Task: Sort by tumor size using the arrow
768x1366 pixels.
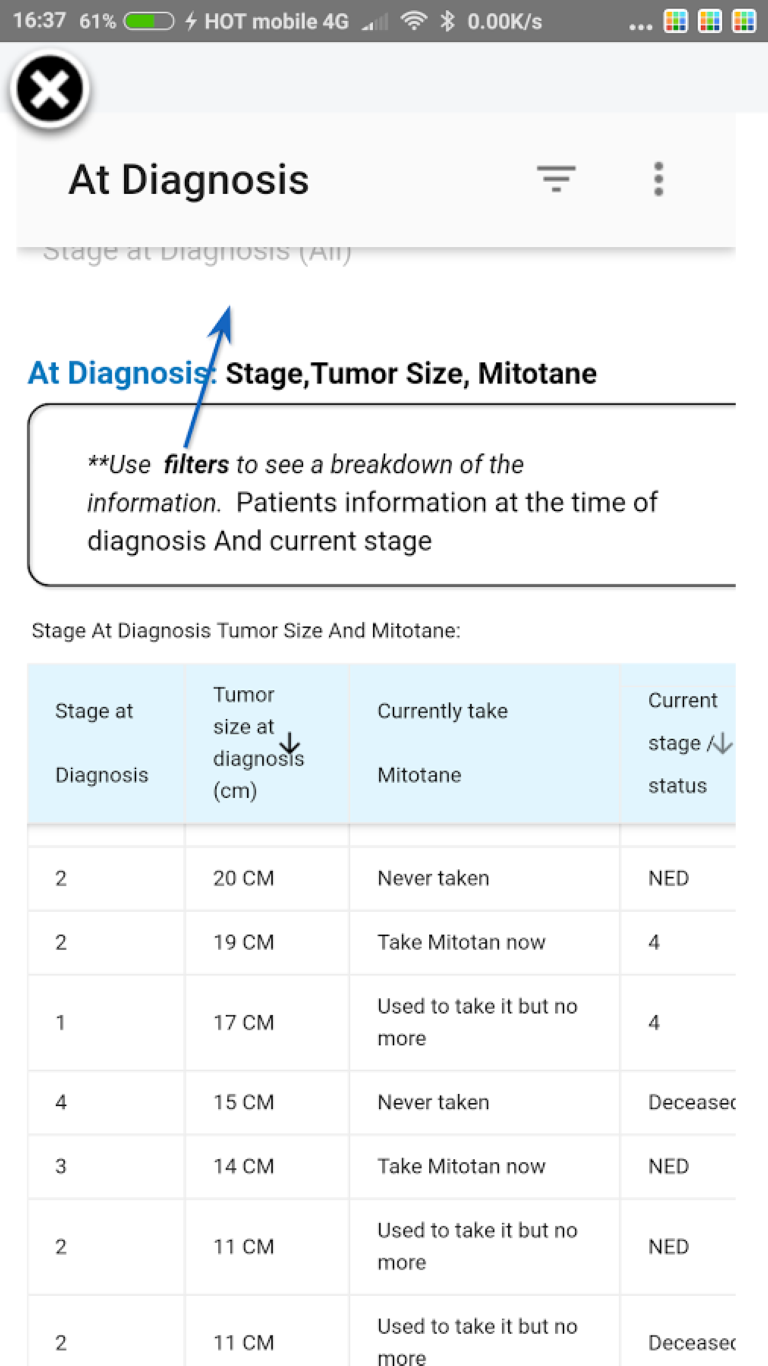Action: pos(290,743)
